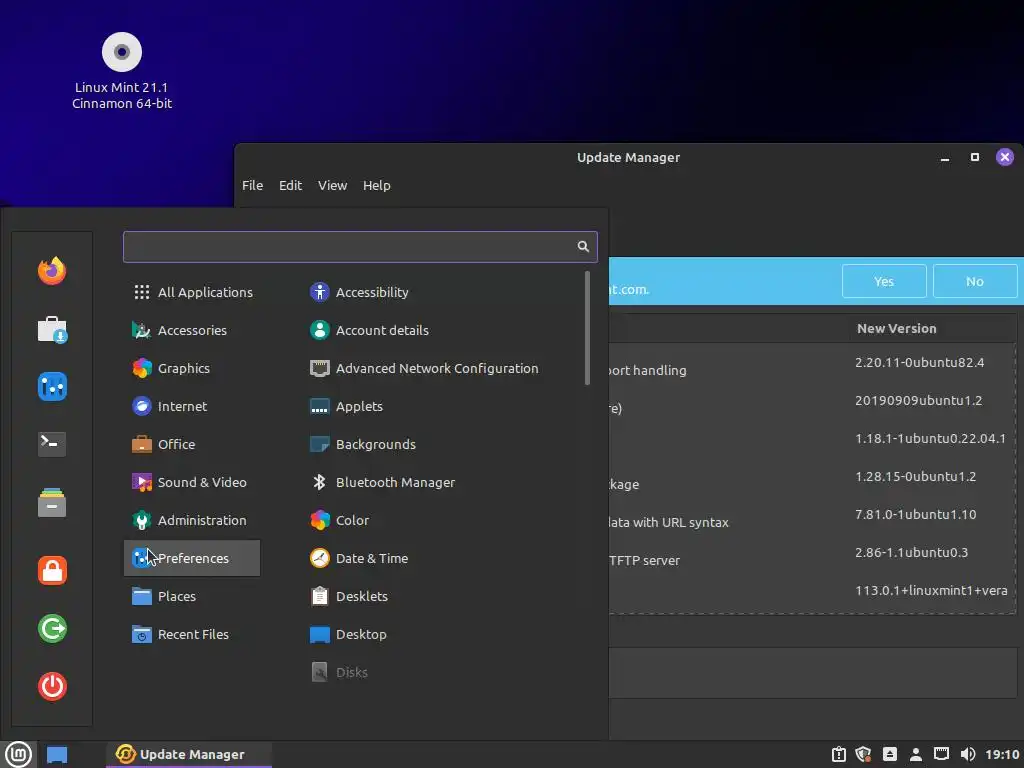Open File menu in Update Manager
The height and width of the screenshot is (768, 1024).
[x=252, y=185]
